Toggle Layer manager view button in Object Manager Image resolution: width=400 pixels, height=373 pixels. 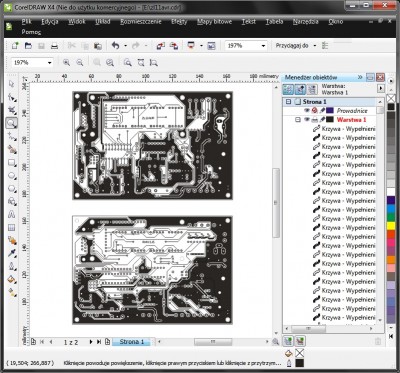tap(312, 89)
